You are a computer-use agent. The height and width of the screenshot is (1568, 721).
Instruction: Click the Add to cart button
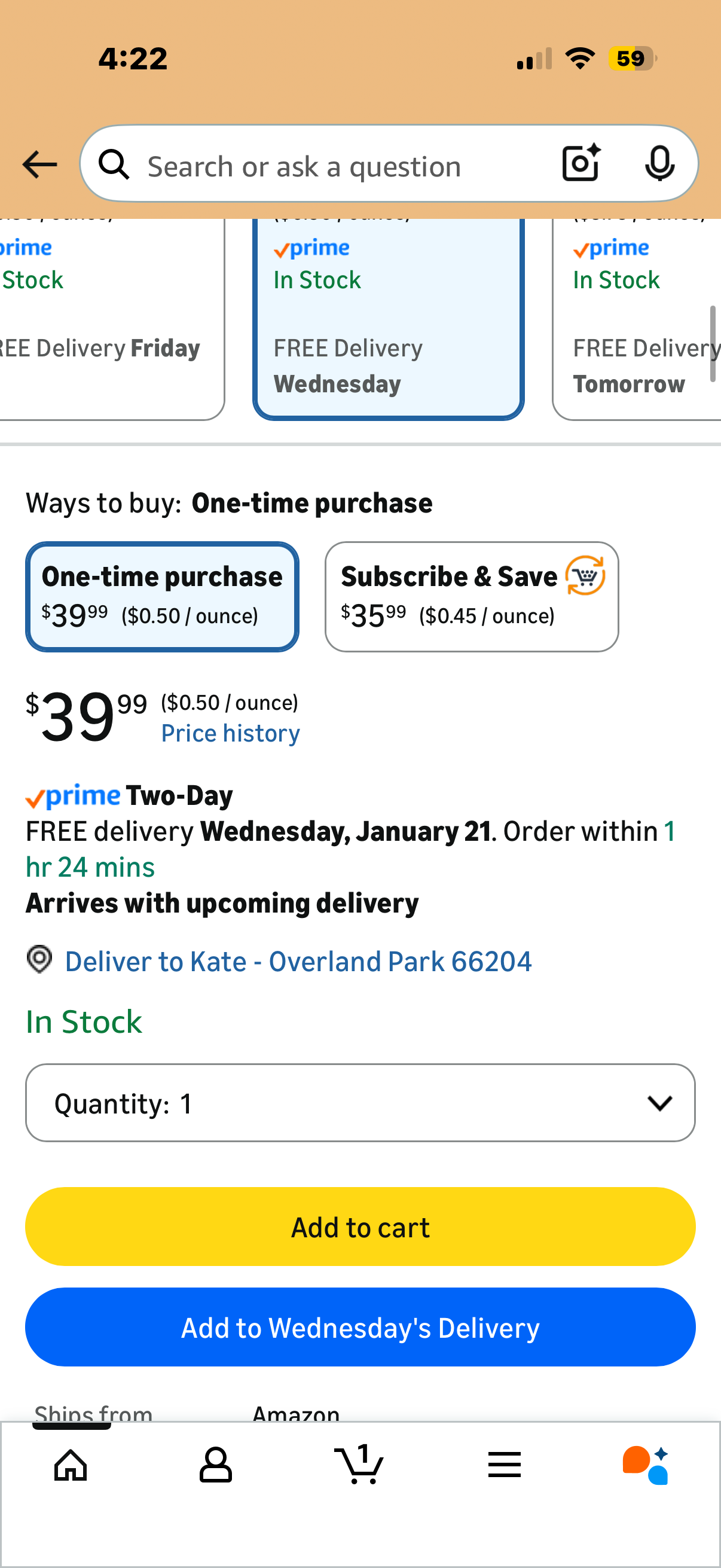click(x=360, y=1227)
